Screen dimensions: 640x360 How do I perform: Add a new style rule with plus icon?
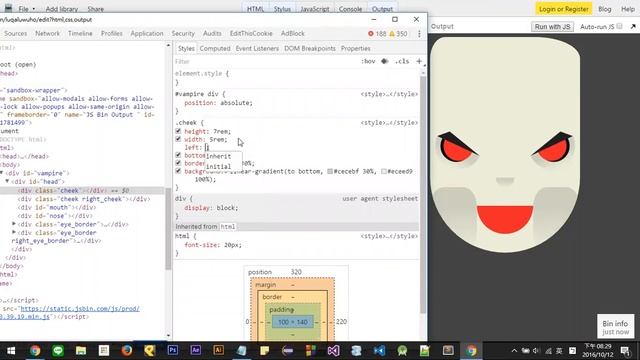(419, 61)
